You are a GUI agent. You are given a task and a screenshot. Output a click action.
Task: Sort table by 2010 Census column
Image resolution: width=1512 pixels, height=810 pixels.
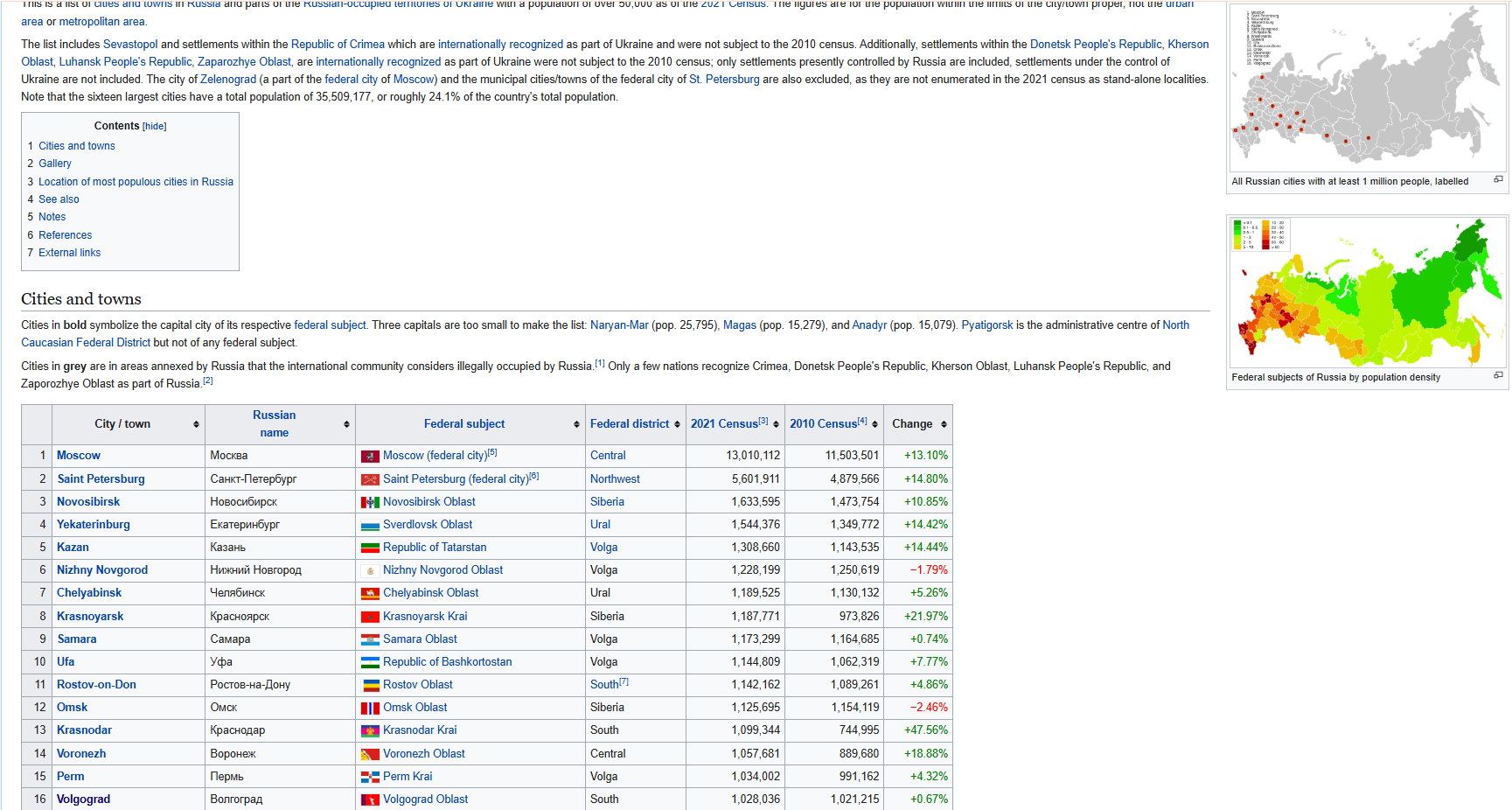tap(874, 424)
